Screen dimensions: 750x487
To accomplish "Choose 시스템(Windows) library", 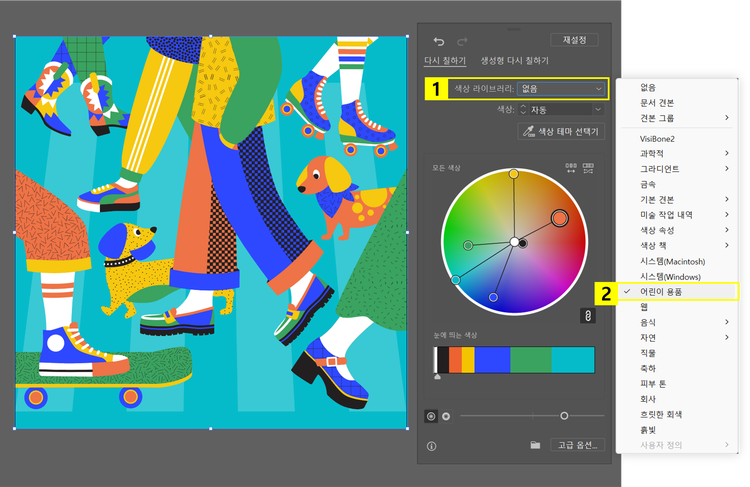I will [x=670, y=277].
